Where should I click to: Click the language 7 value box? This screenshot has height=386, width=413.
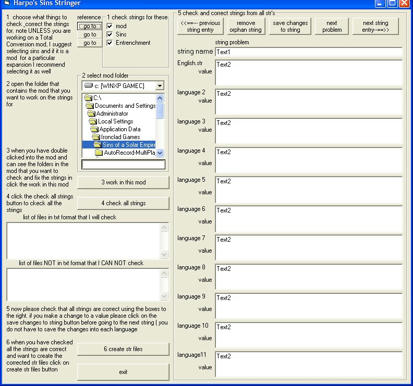(x=309, y=248)
